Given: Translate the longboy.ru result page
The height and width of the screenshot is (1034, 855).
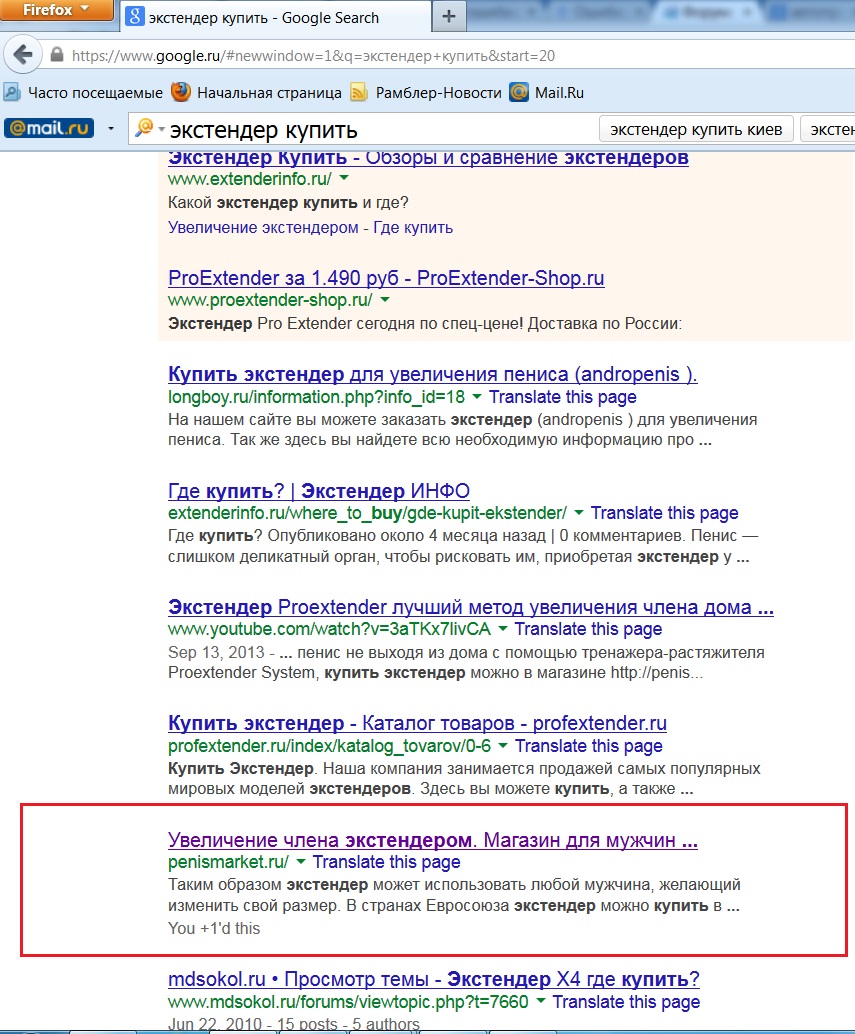Looking at the screenshot, I should pos(562,397).
